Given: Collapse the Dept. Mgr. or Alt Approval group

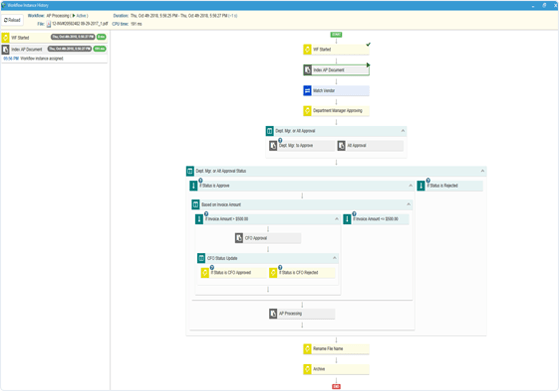Looking at the screenshot, I should point(403,131).
